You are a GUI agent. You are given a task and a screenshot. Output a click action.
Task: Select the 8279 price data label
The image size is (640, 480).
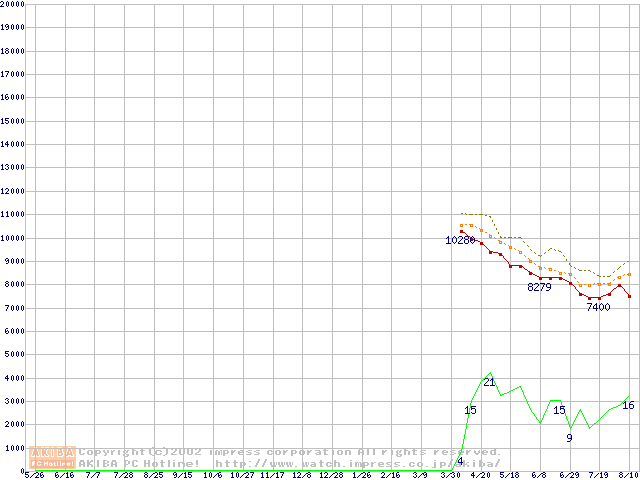(539, 287)
